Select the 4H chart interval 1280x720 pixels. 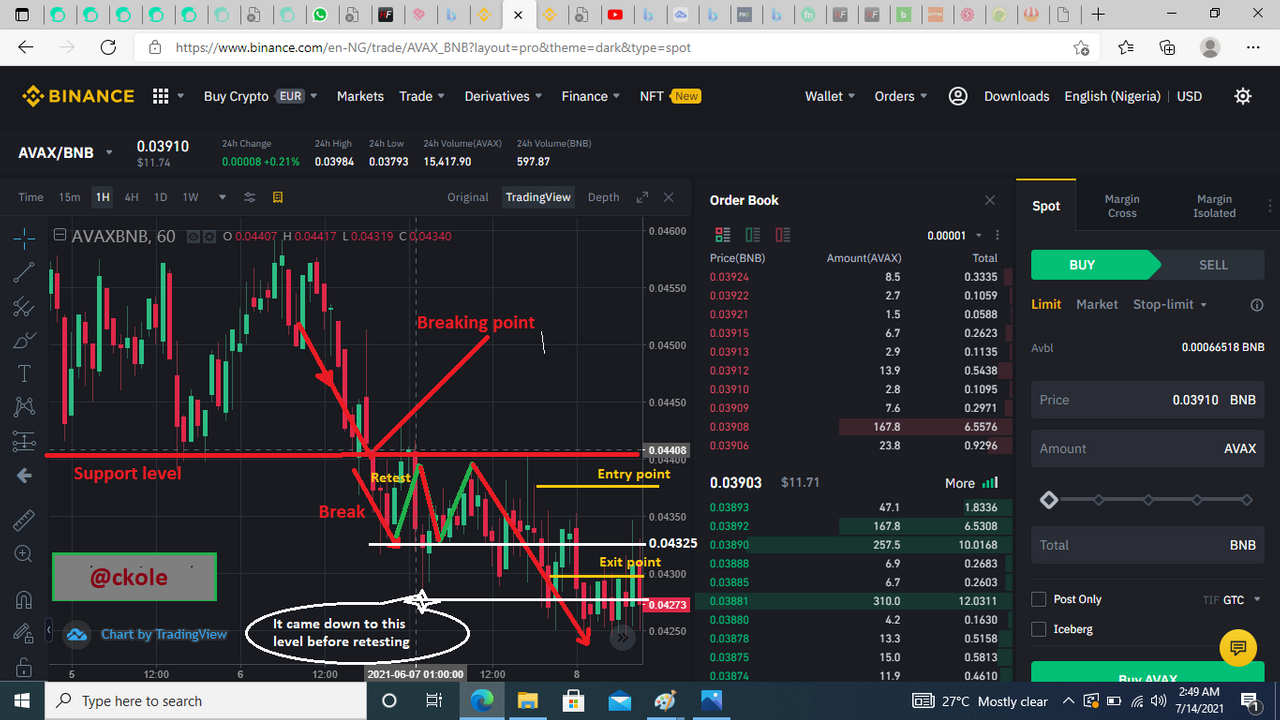tap(131, 197)
